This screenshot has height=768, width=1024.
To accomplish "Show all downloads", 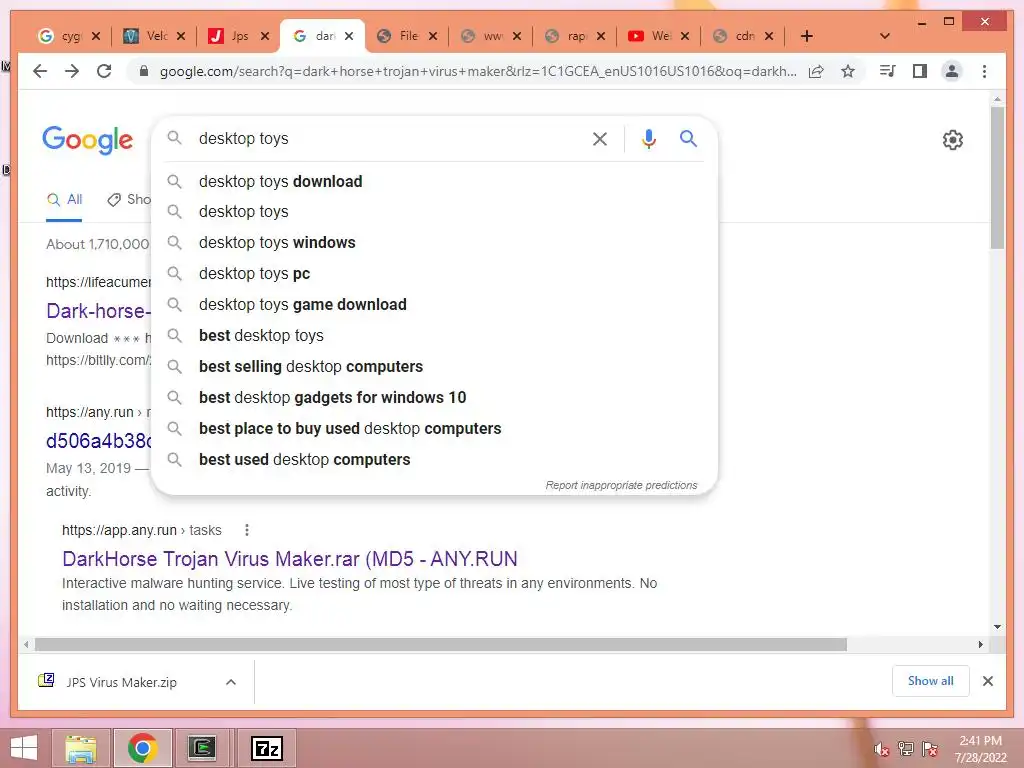I will (931, 681).
